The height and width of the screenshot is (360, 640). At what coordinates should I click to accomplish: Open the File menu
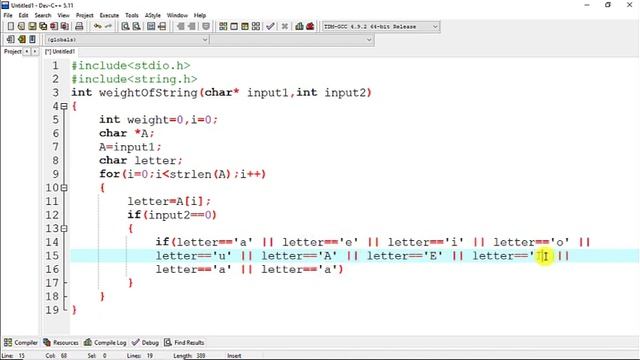[x=8, y=16]
